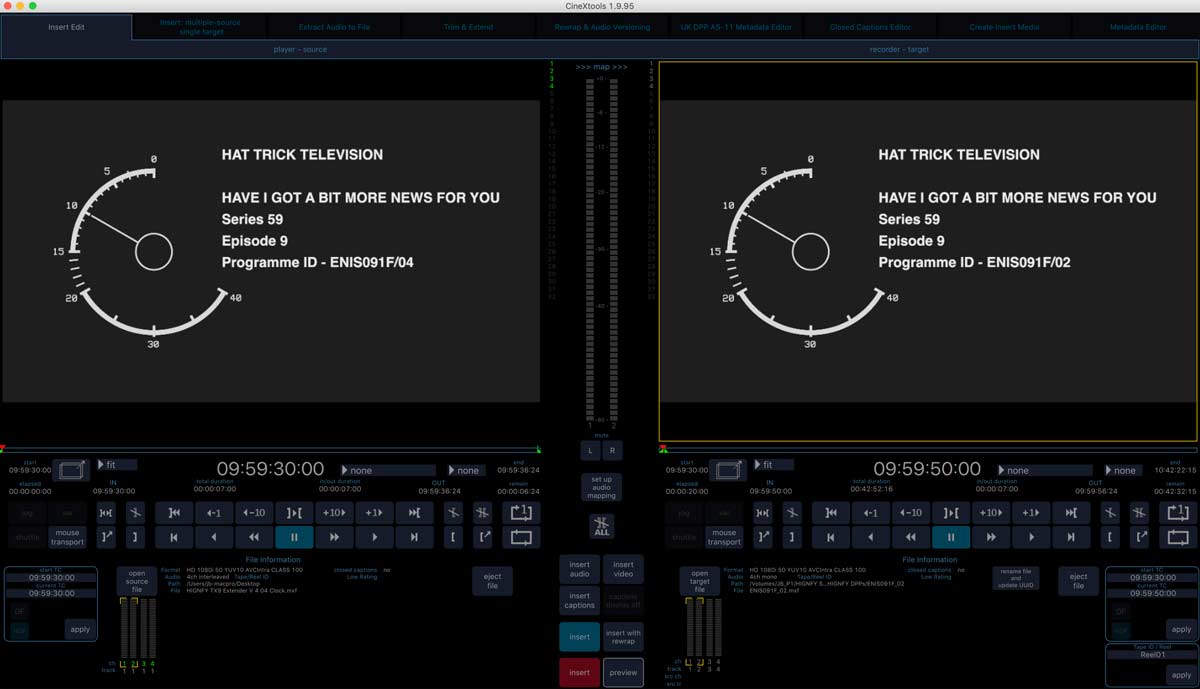Click the preview button
Image resolution: width=1200 pixels, height=689 pixels.
tap(623, 673)
